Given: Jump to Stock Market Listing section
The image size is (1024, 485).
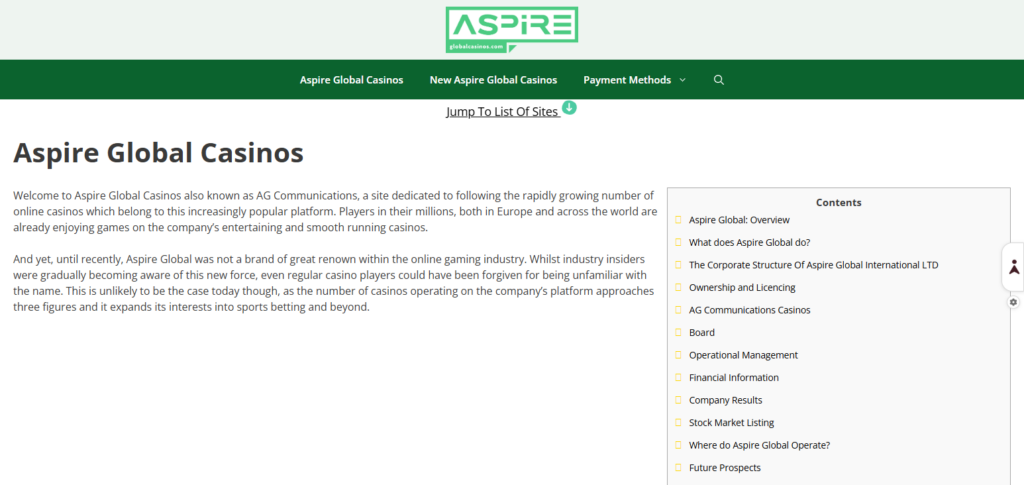Looking at the screenshot, I should pyautogui.click(x=731, y=422).
